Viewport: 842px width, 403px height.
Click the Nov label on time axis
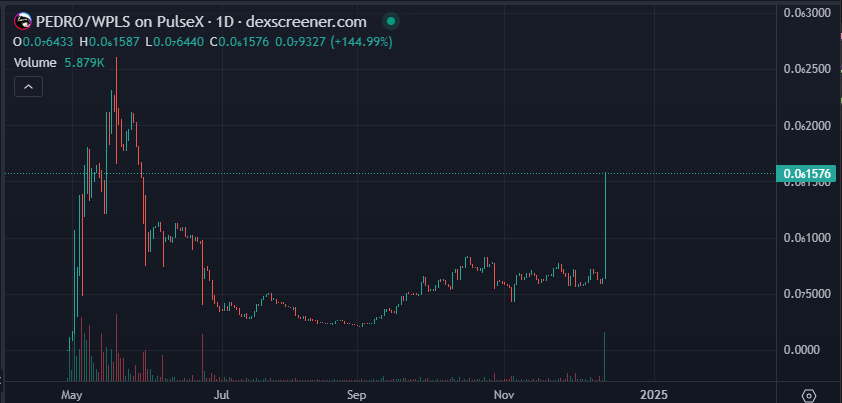504,395
